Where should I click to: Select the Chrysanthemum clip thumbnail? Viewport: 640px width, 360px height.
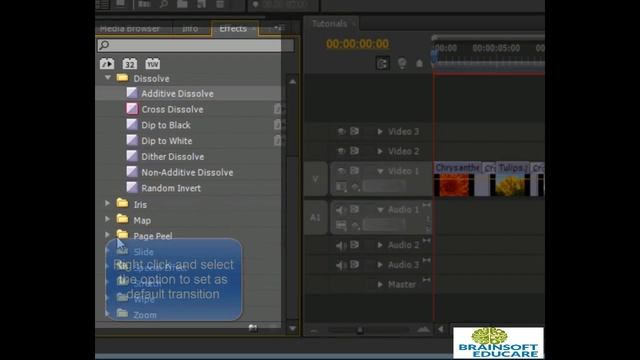coord(454,185)
